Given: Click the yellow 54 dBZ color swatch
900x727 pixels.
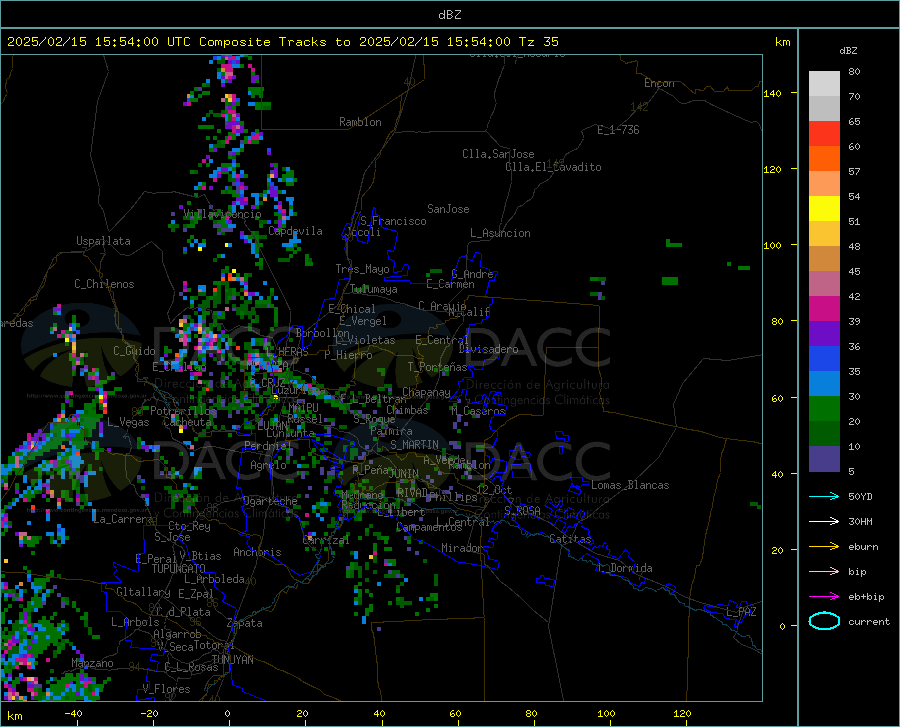Looking at the screenshot, I should point(824,209).
